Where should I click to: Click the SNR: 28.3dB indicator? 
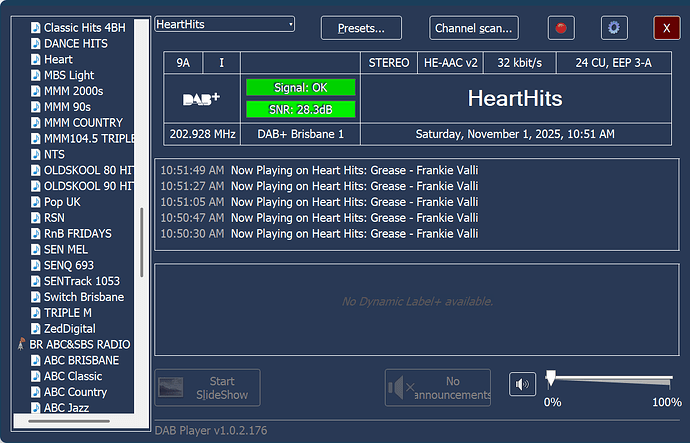(x=301, y=110)
